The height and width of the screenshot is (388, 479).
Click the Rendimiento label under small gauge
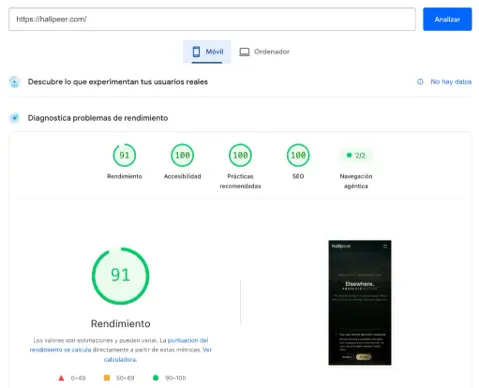[x=124, y=176]
